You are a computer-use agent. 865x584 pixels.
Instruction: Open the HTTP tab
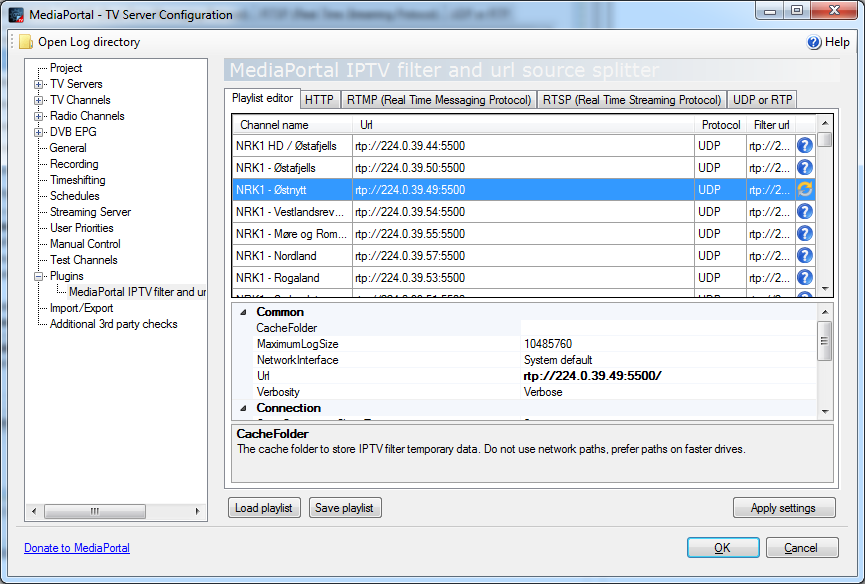tap(319, 100)
